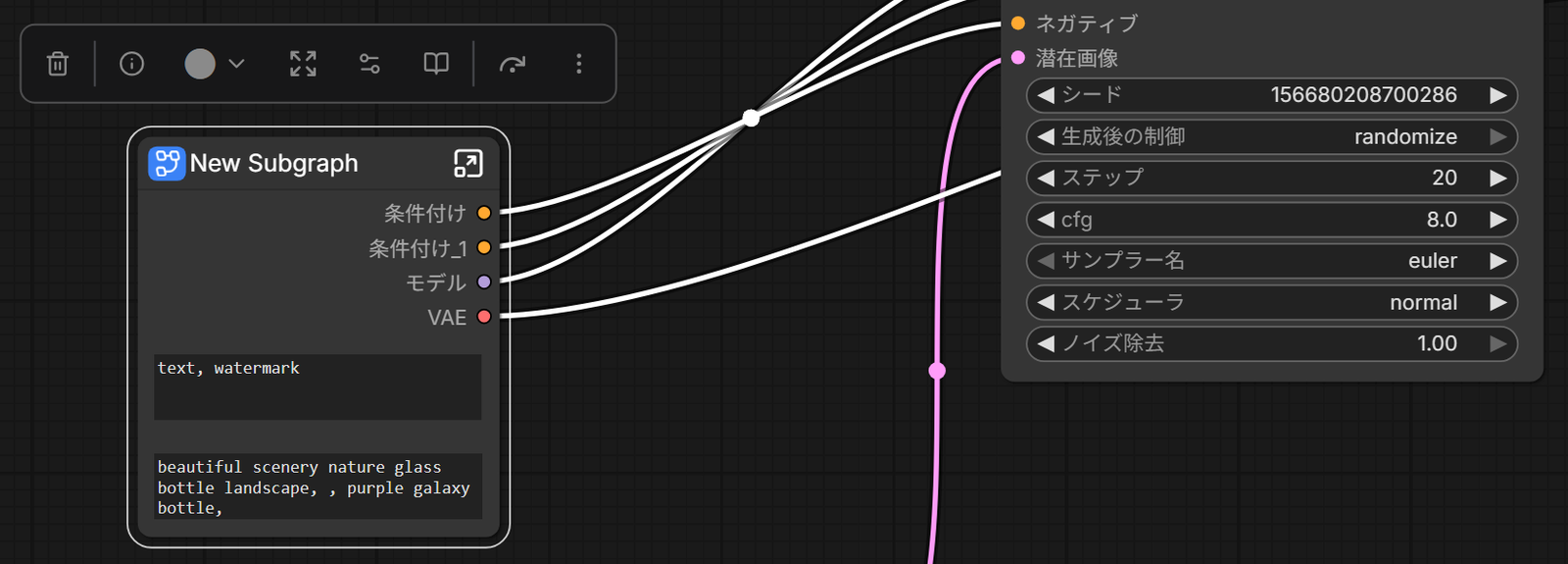Decrease the シード value with its left arrow
The image size is (1568, 564).
pyautogui.click(x=1046, y=95)
